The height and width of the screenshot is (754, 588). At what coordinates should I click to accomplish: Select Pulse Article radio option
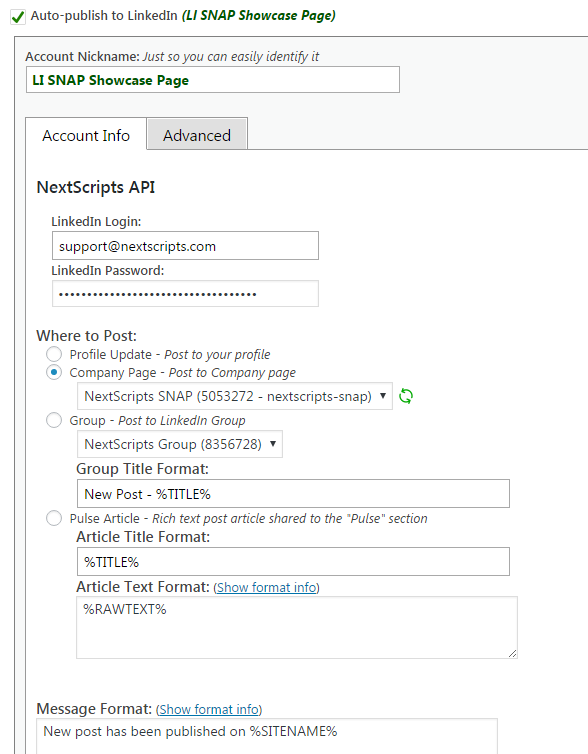coord(54,518)
